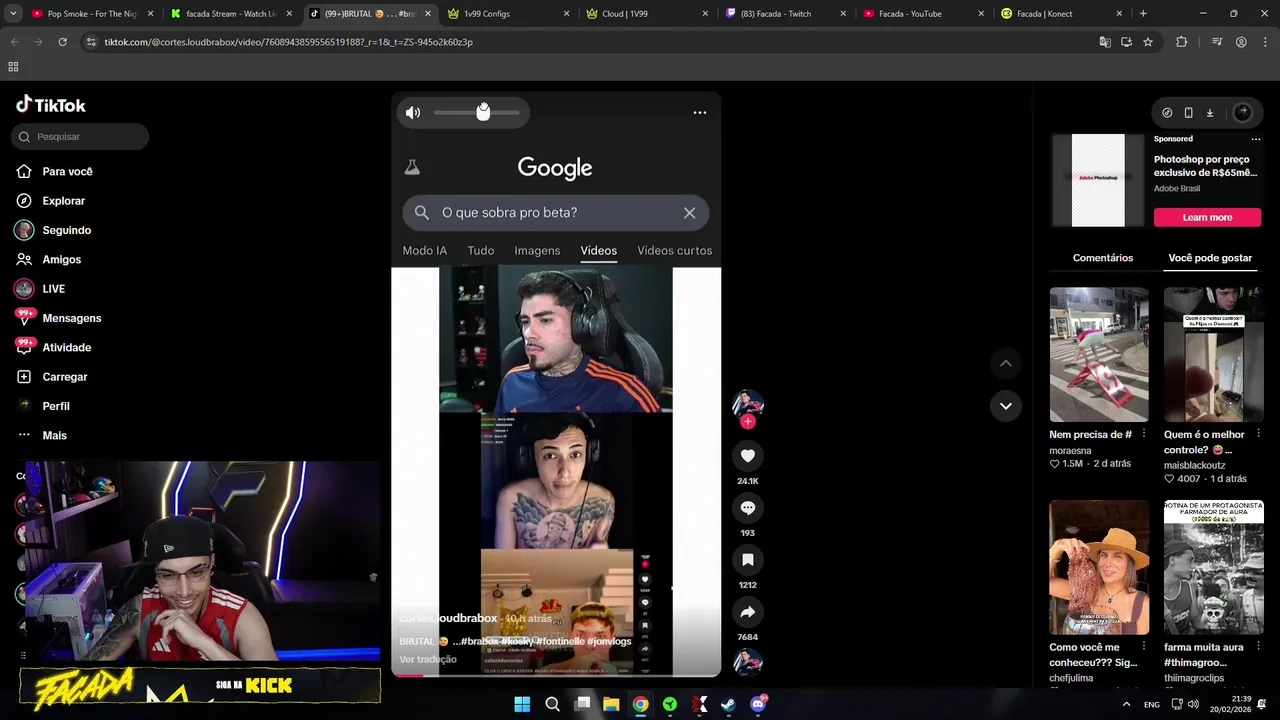Screen dimensions: 1280x720
Task: Adjust the video volume slider
Action: pyautogui.click(x=477, y=112)
